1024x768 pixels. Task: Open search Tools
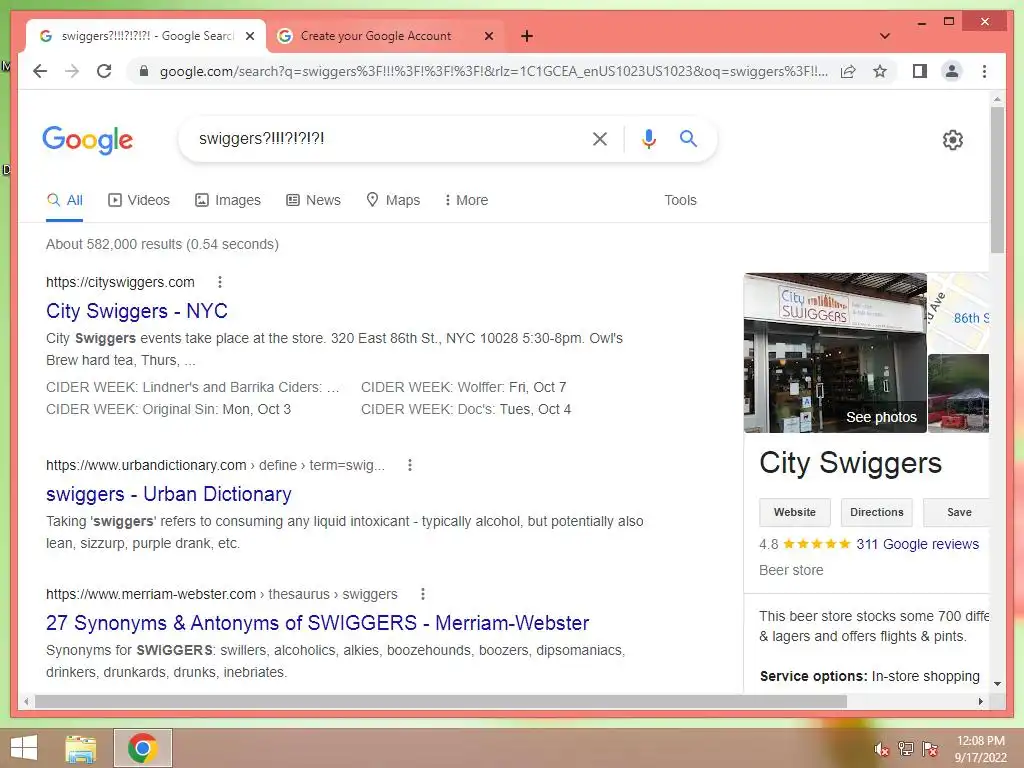pyautogui.click(x=680, y=200)
